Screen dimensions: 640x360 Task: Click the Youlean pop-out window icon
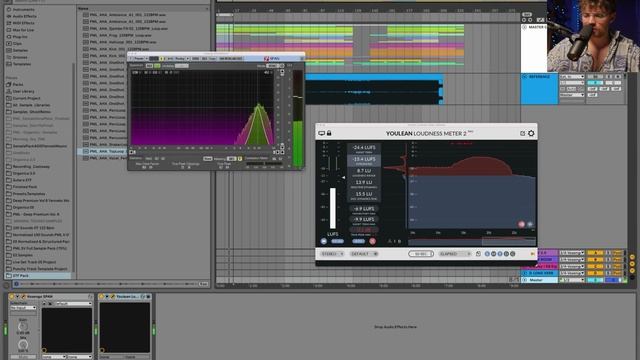coord(522,133)
